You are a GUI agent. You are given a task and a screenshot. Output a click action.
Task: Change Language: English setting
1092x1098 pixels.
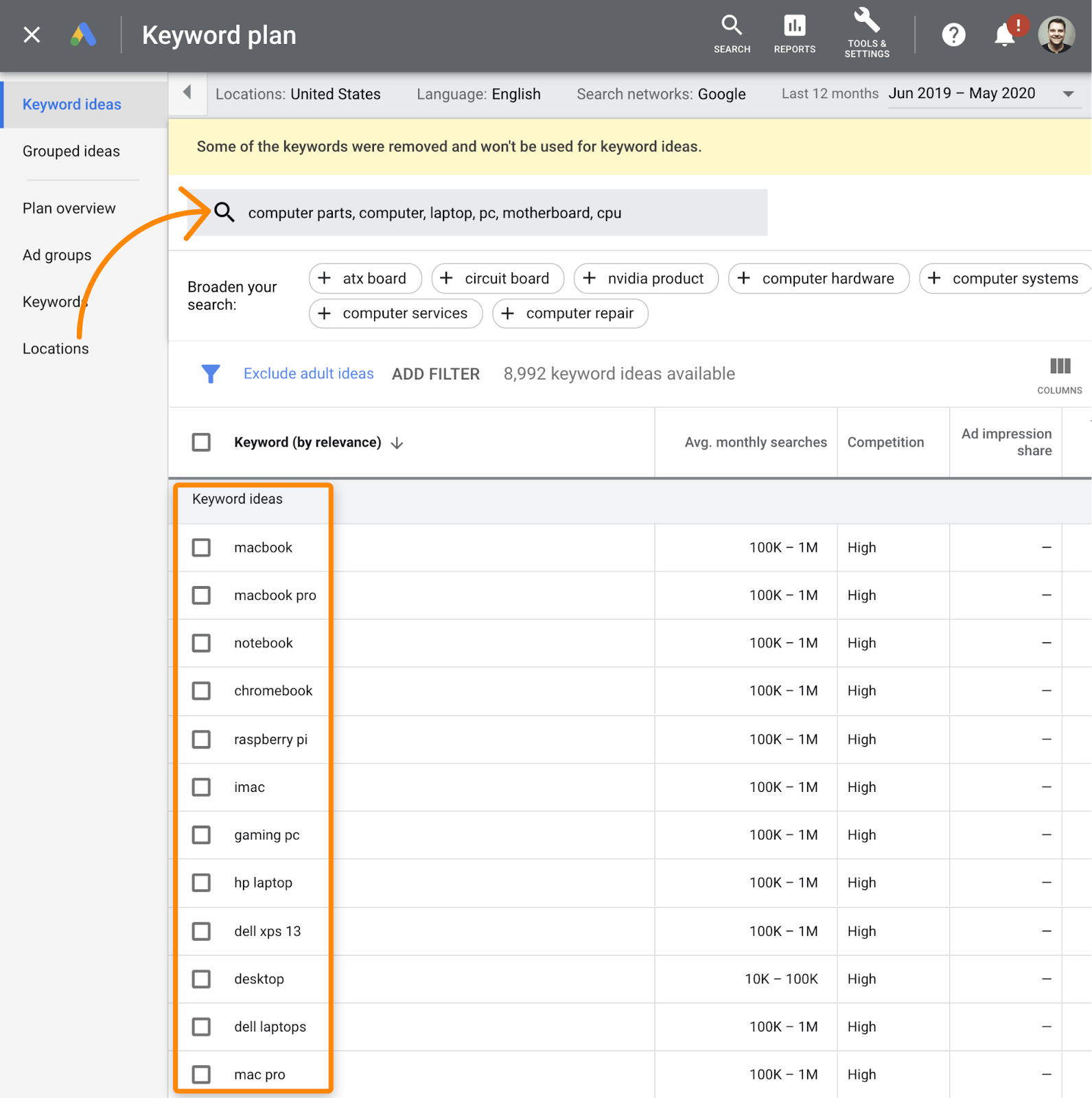point(478,94)
